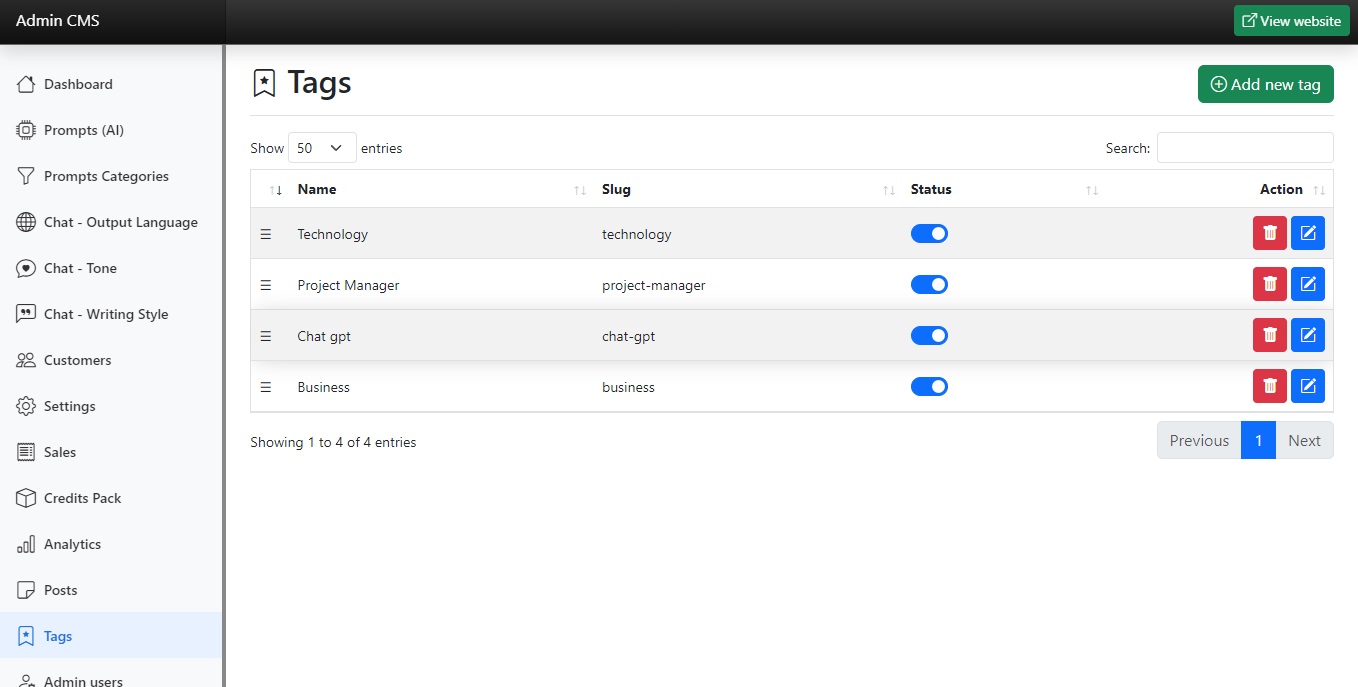Focus the Search input field
1358x687 pixels.
click(1244, 148)
